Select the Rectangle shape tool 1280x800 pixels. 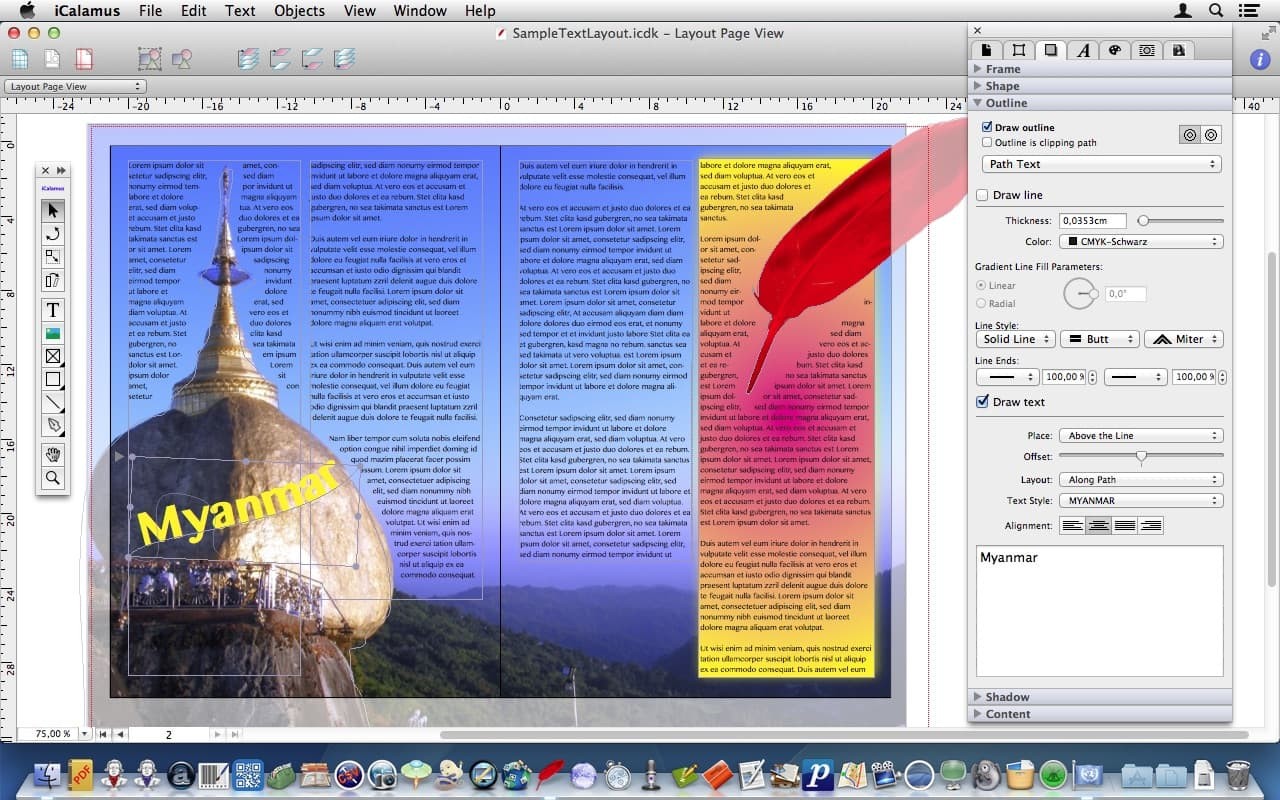coord(53,380)
